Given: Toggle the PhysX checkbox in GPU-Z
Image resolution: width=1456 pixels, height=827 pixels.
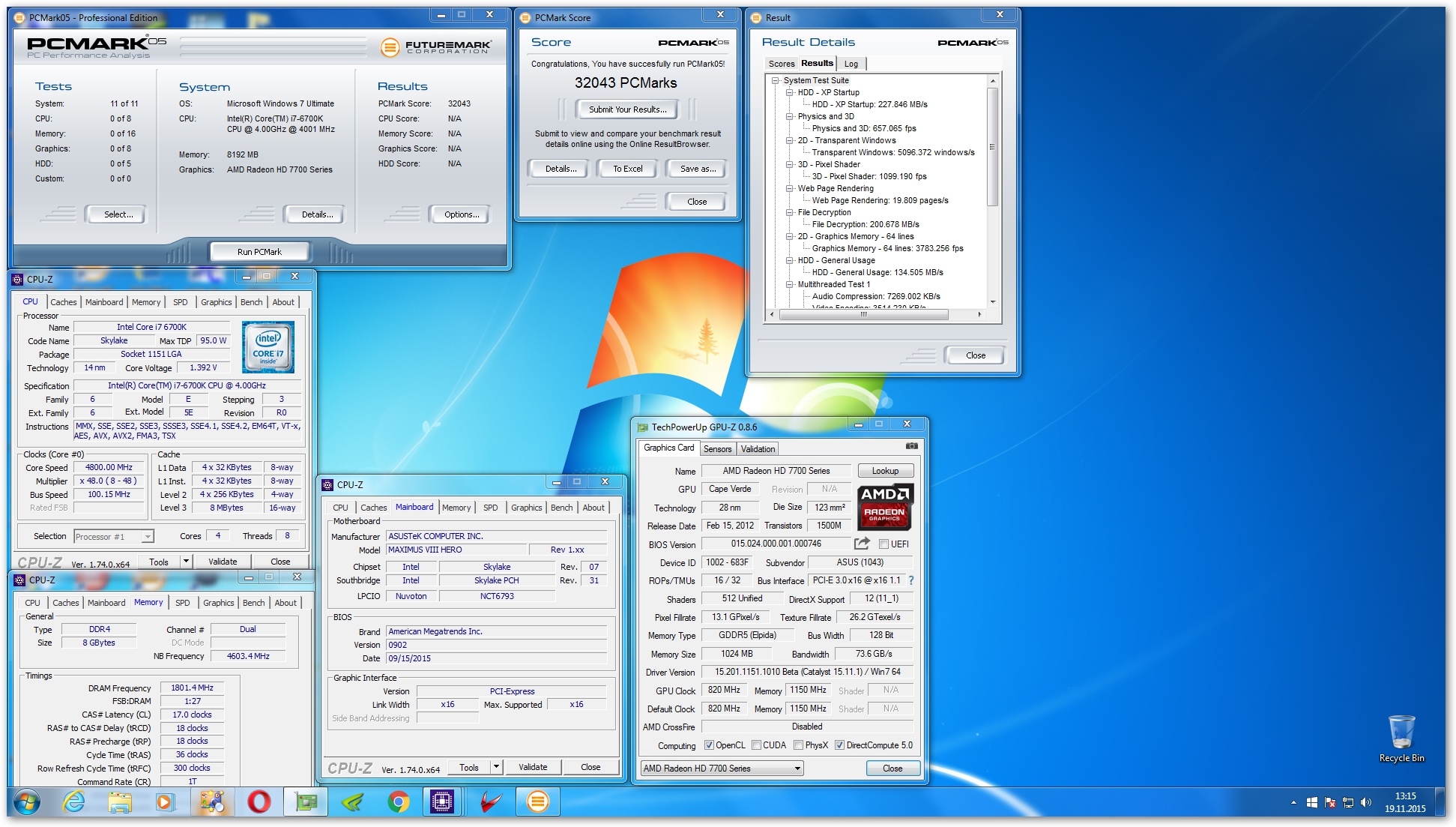Looking at the screenshot, I should (799, 745).
